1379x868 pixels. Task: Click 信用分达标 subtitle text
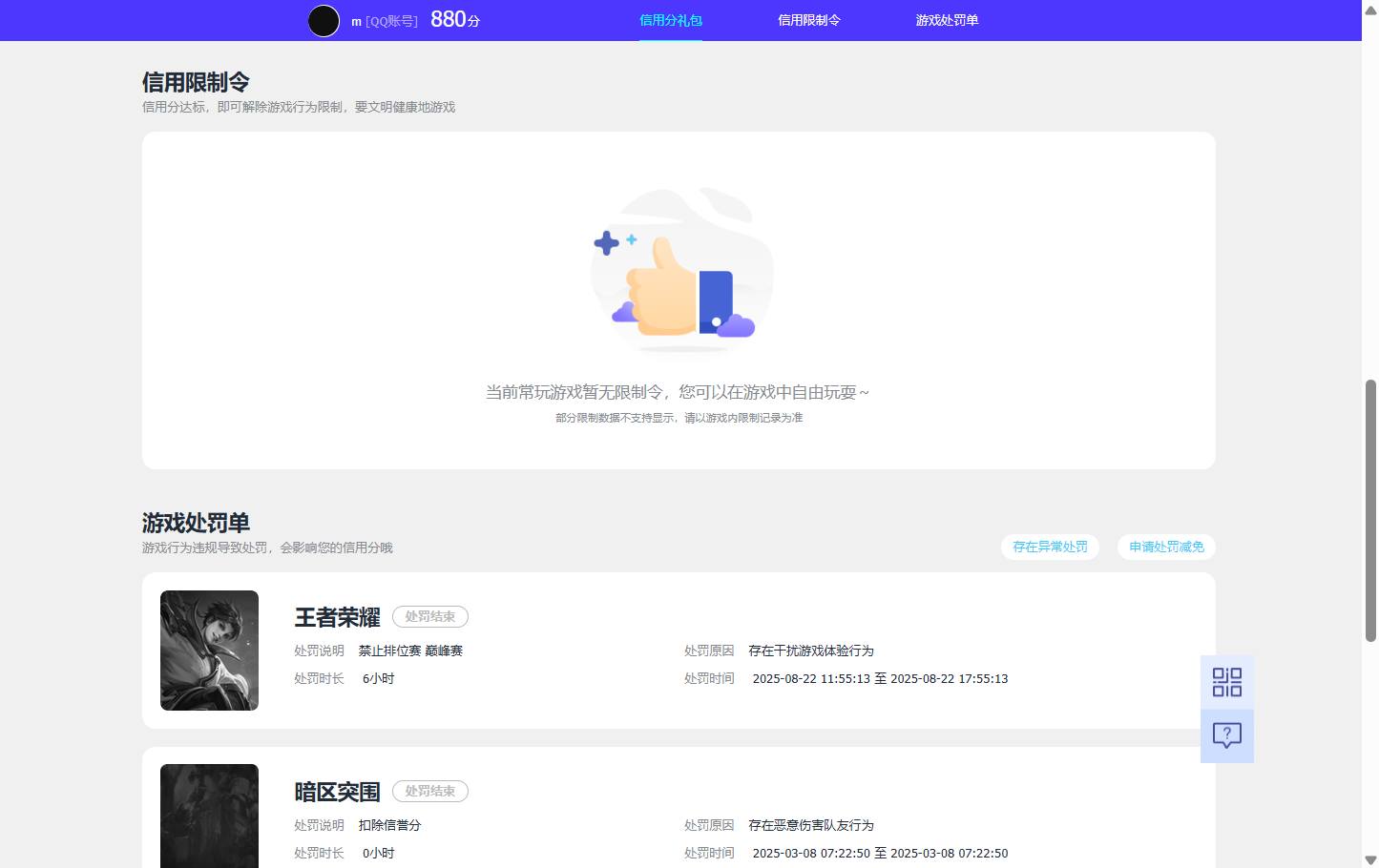pos(299,107)
